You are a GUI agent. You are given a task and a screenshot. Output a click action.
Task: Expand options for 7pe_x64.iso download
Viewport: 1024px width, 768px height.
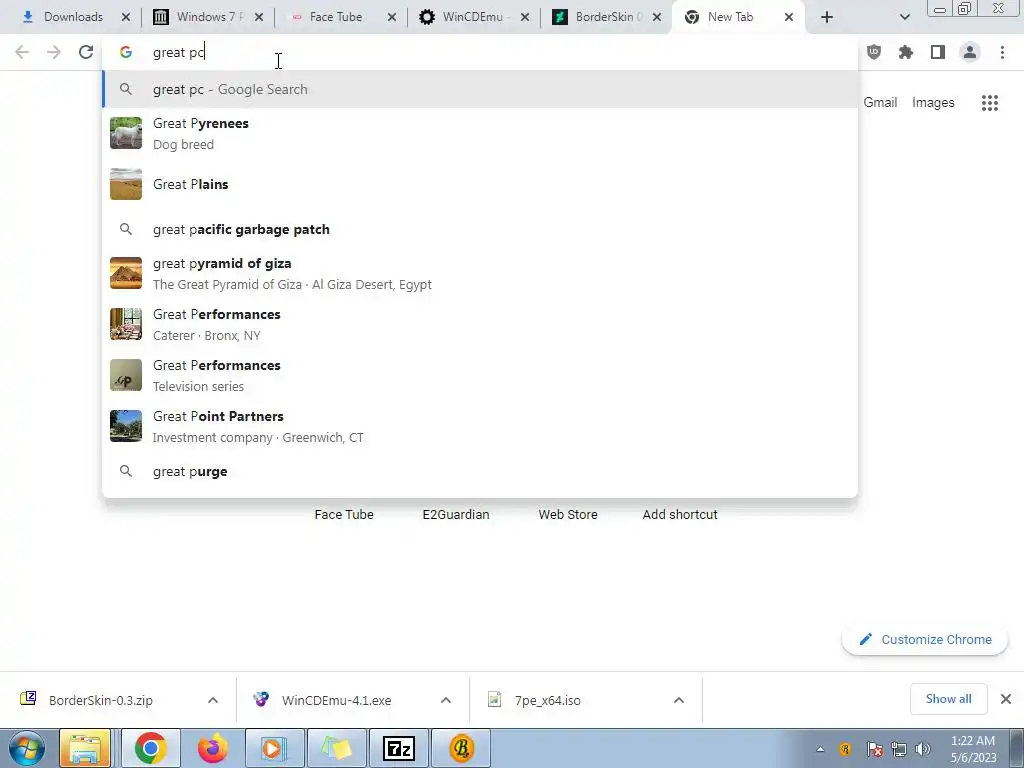679,700
